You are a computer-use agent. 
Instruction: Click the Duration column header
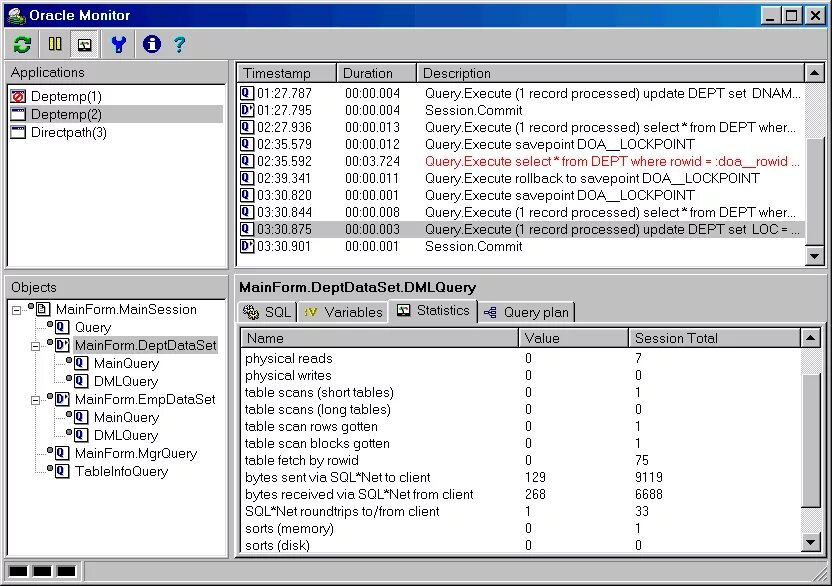tap(376, 73)
